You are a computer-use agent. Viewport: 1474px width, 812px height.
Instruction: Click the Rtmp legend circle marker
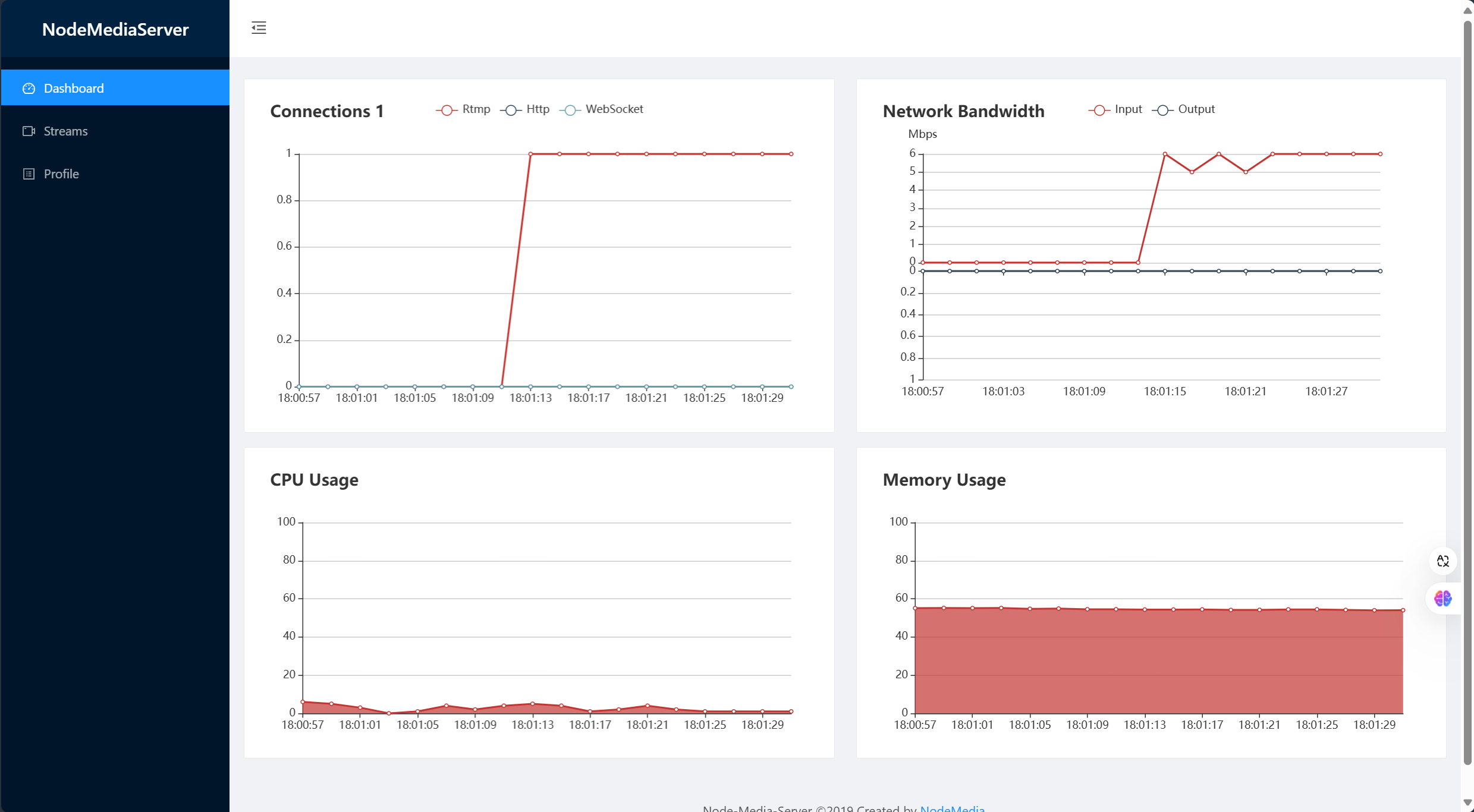tap(447, 109)
